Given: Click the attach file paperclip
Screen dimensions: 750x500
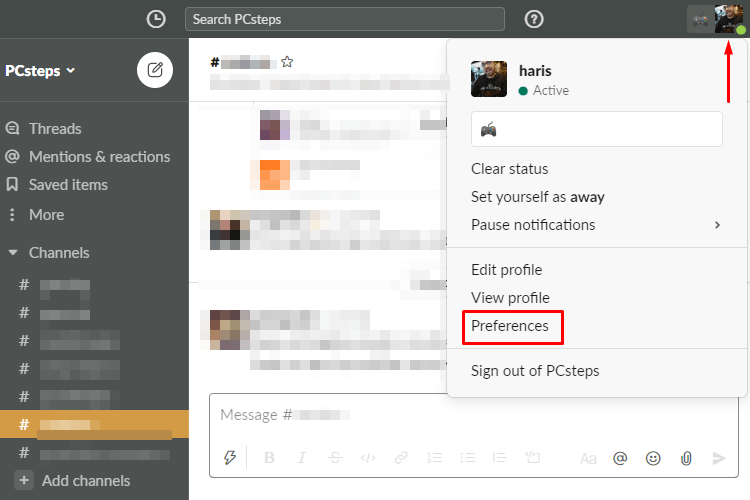Looking at the screenshot, I should [686, 458].
